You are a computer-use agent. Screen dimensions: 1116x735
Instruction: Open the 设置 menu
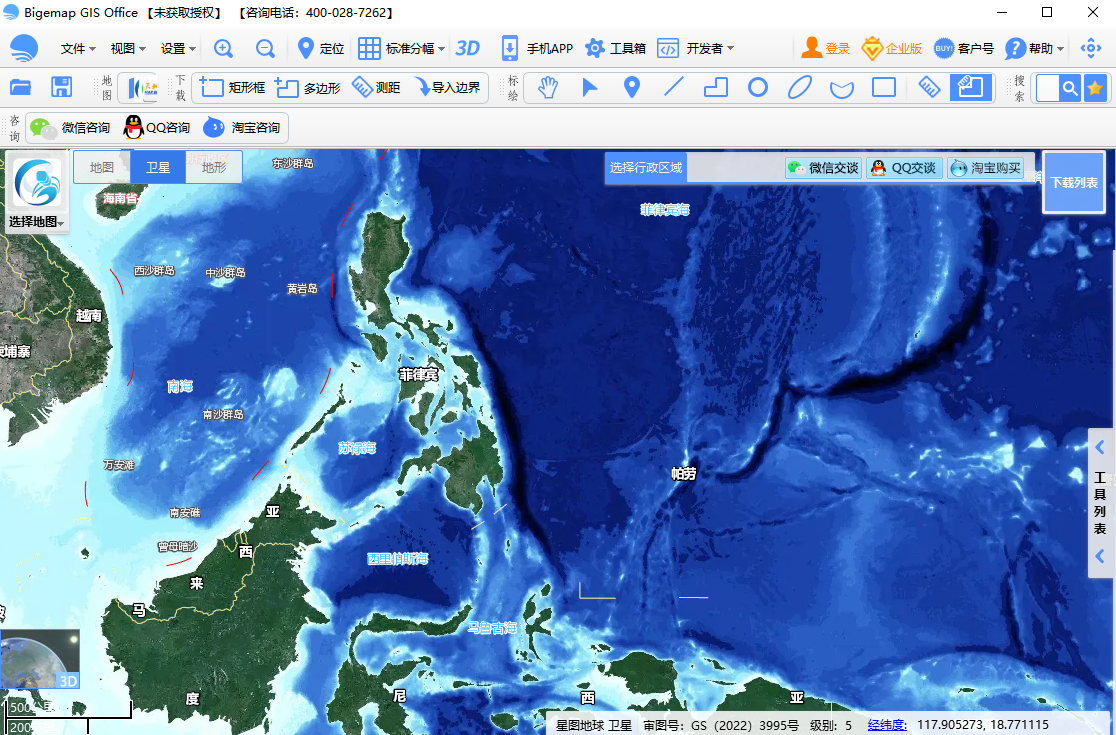[178, 48]
